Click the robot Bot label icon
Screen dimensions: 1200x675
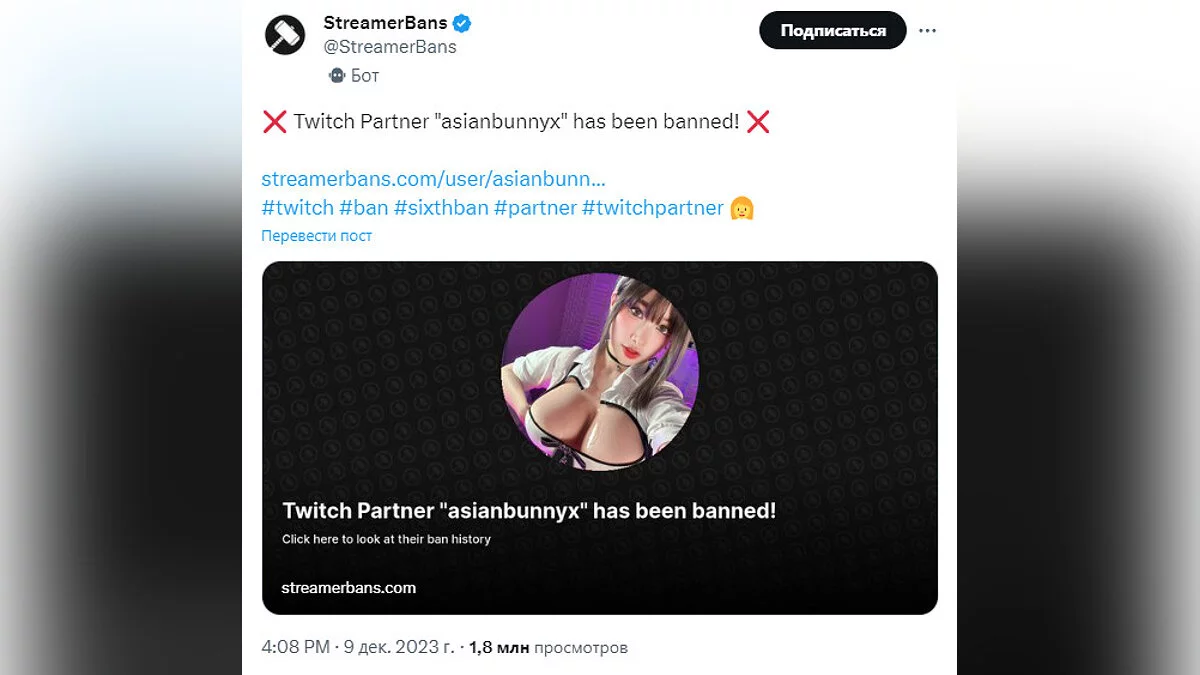point(337,75)
